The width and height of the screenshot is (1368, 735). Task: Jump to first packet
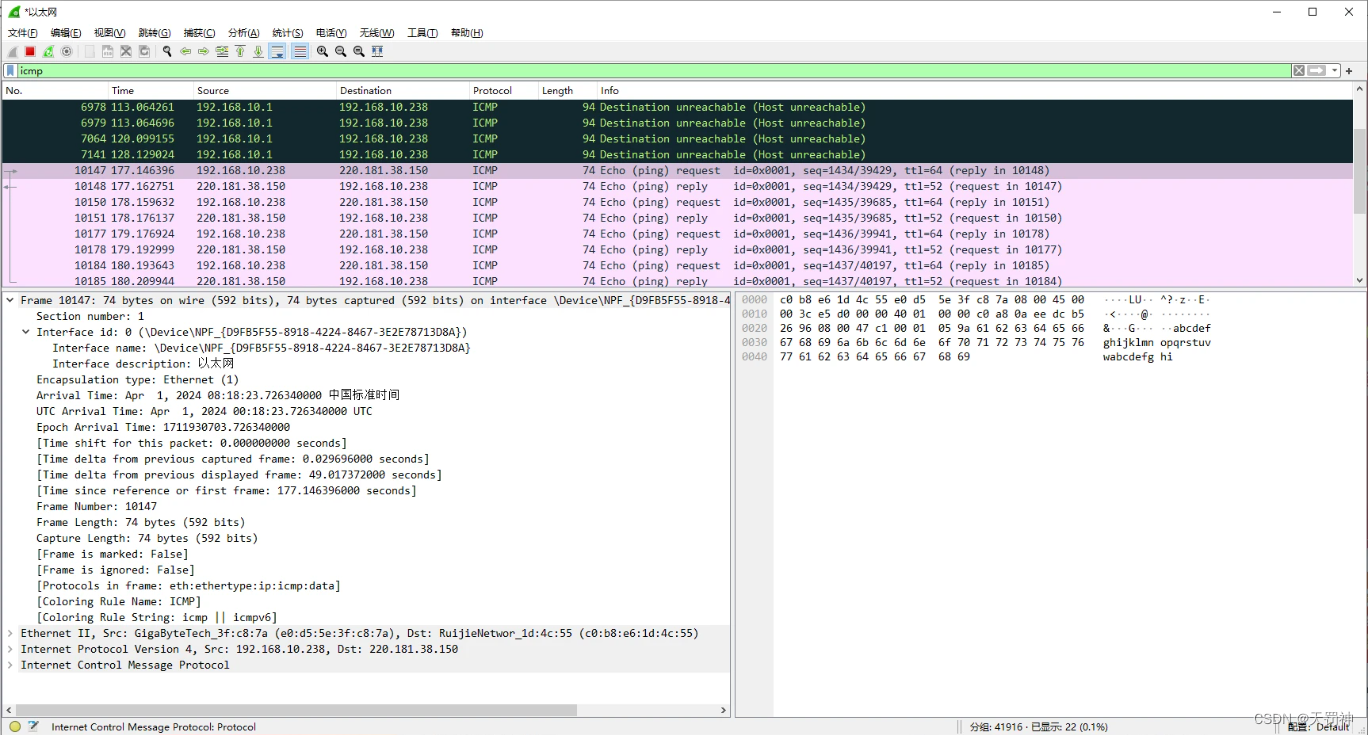pyautogui.click(x=240, y=51)
